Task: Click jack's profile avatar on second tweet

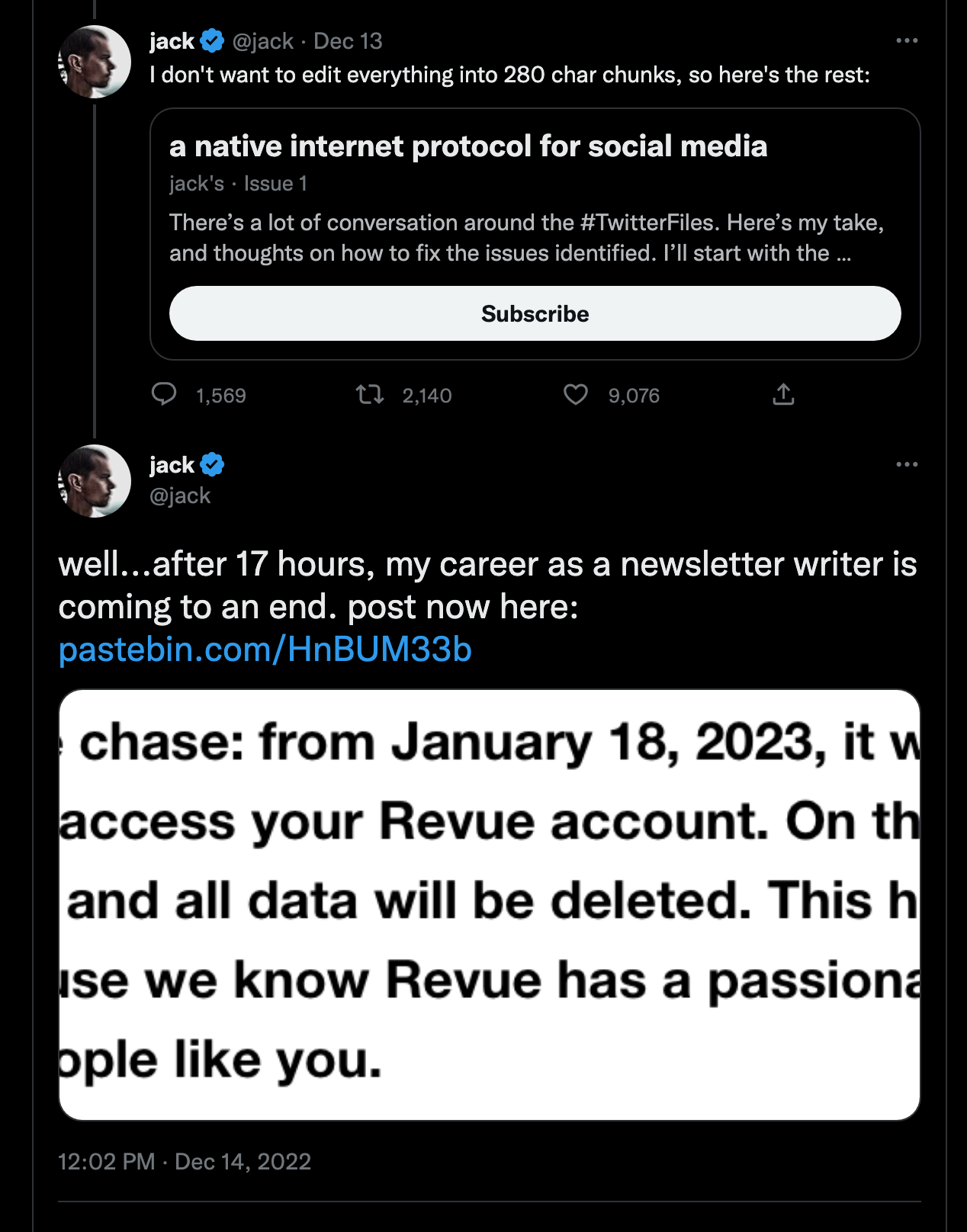Action: (95, 481)
